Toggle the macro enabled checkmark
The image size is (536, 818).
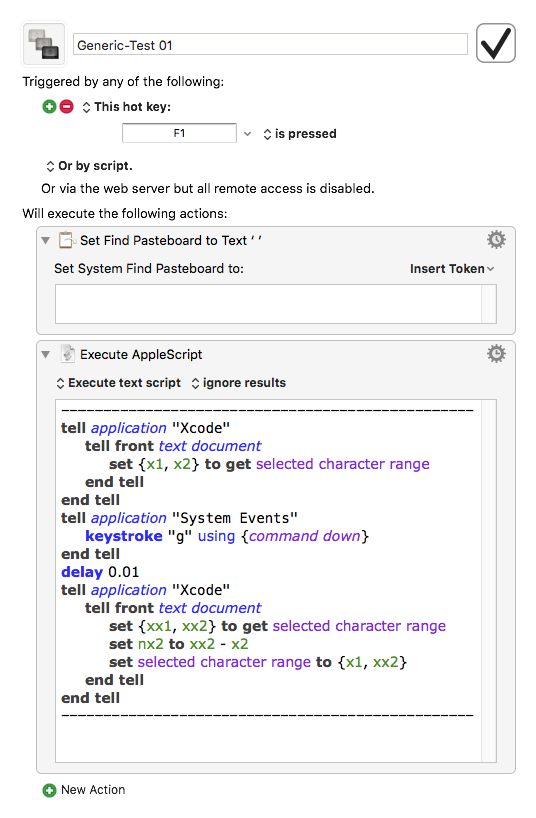coord(495,43)
